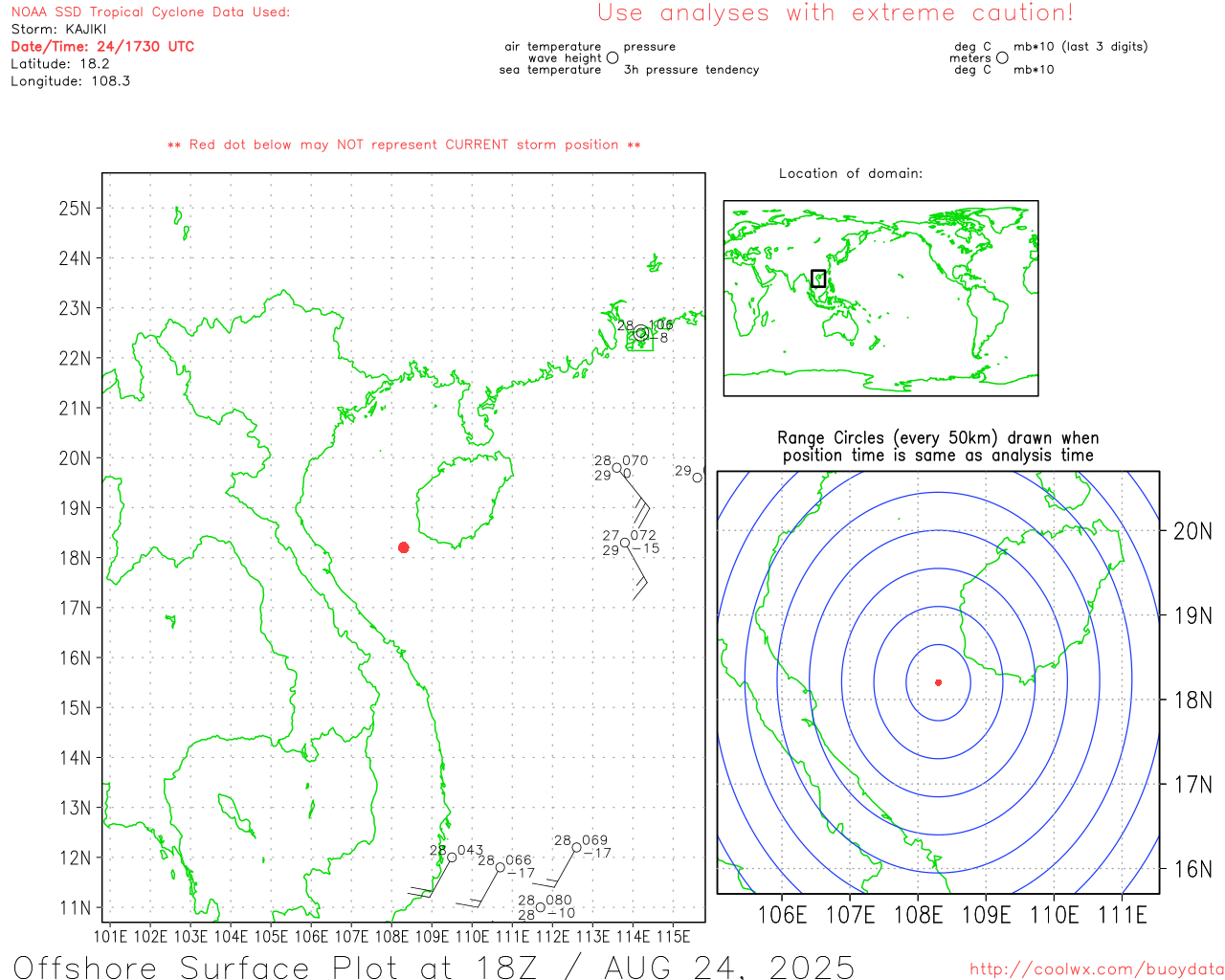Select the station circle labeled 28 043
This screenshot has height=980, width=1225.
point(452,857)
